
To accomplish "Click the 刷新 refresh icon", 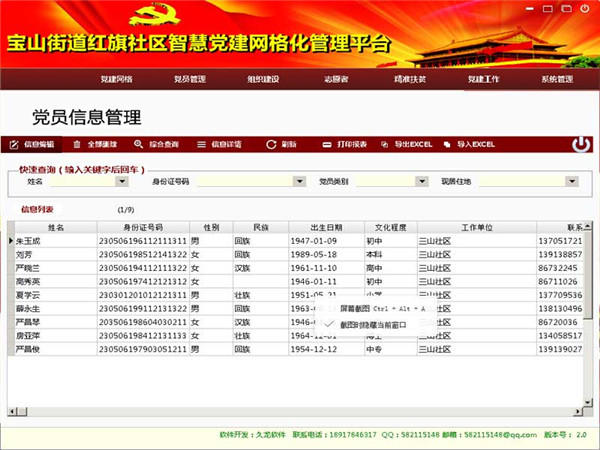I will [x=271, y=144].
